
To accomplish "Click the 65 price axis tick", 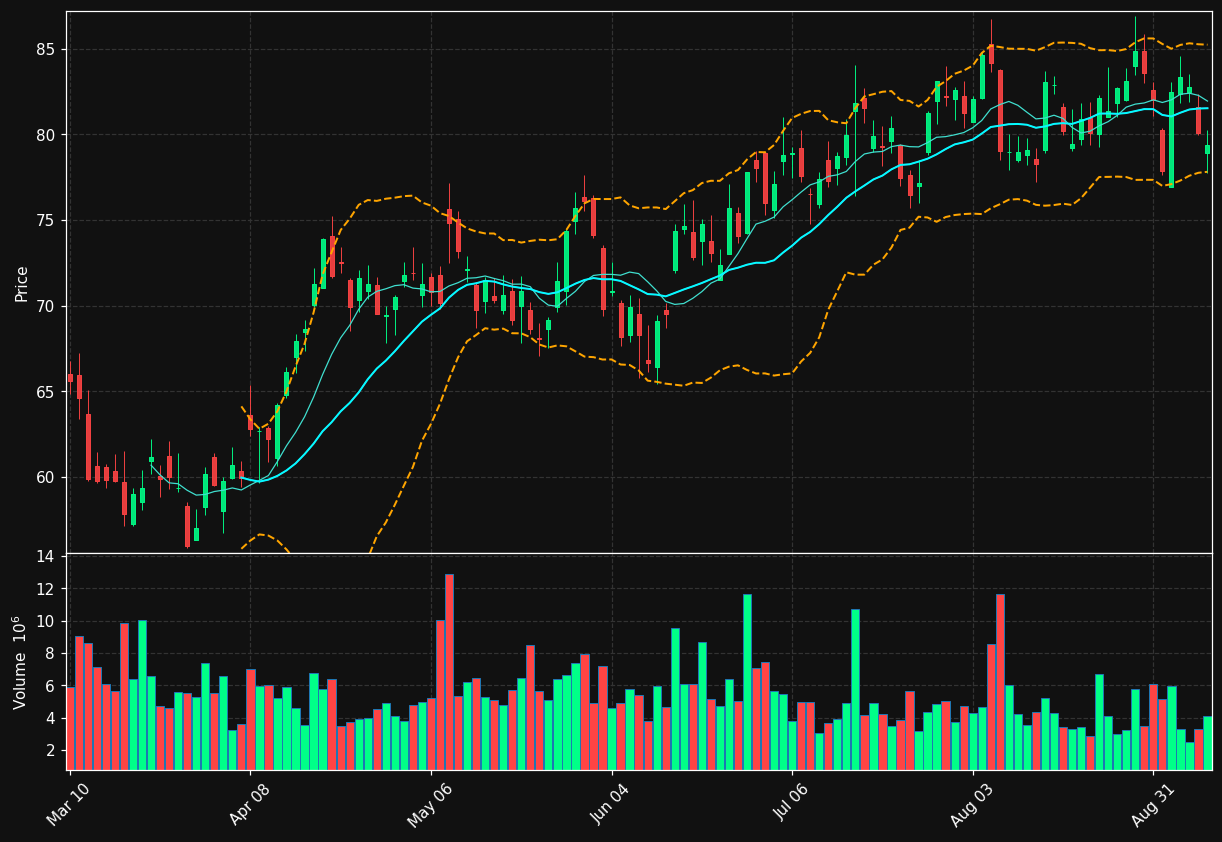I will (x=47, y=392).
